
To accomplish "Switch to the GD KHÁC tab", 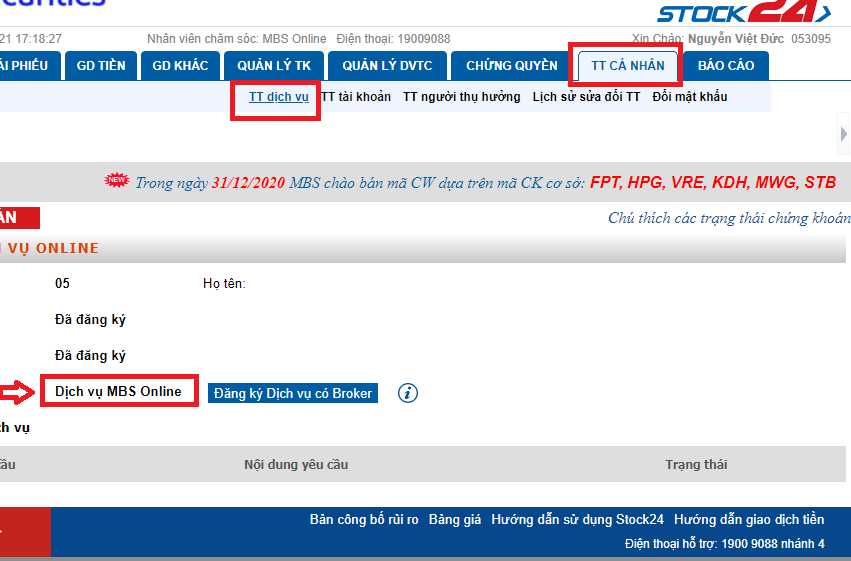I will click(180, 66).
